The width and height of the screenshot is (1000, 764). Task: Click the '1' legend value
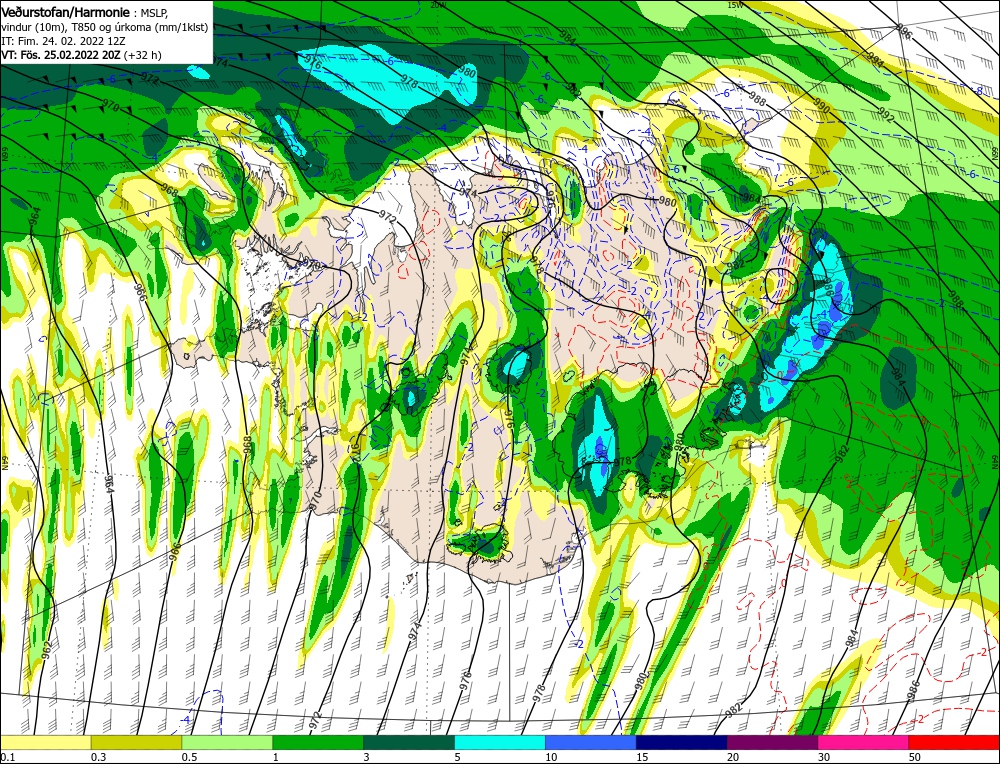click(x=276, y=757)
